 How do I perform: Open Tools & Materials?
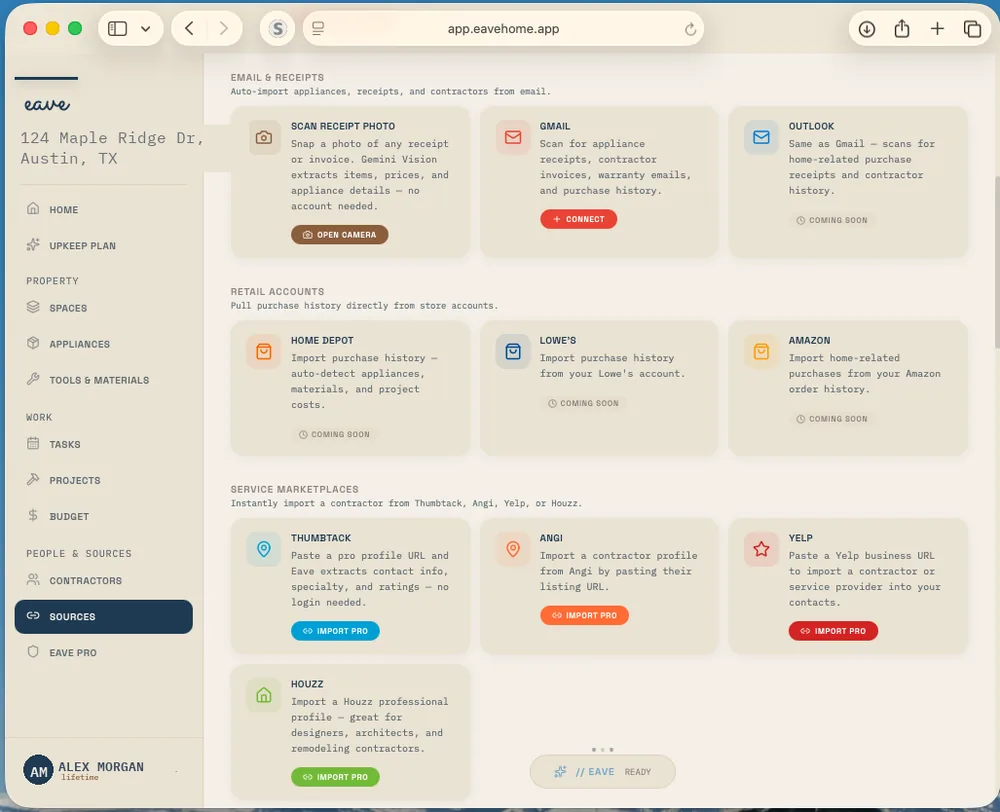coord(103,380)
